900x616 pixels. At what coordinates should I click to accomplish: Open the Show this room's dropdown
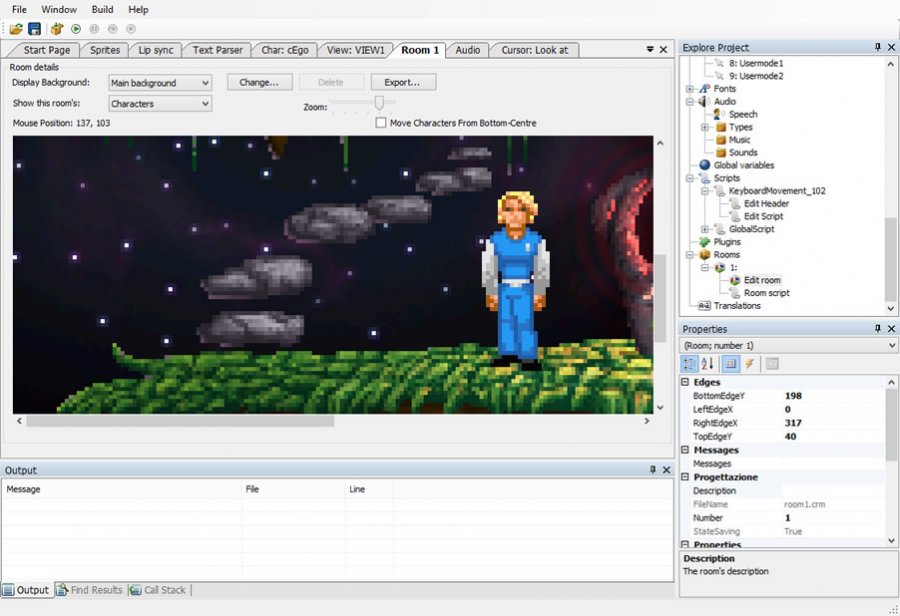160,103
